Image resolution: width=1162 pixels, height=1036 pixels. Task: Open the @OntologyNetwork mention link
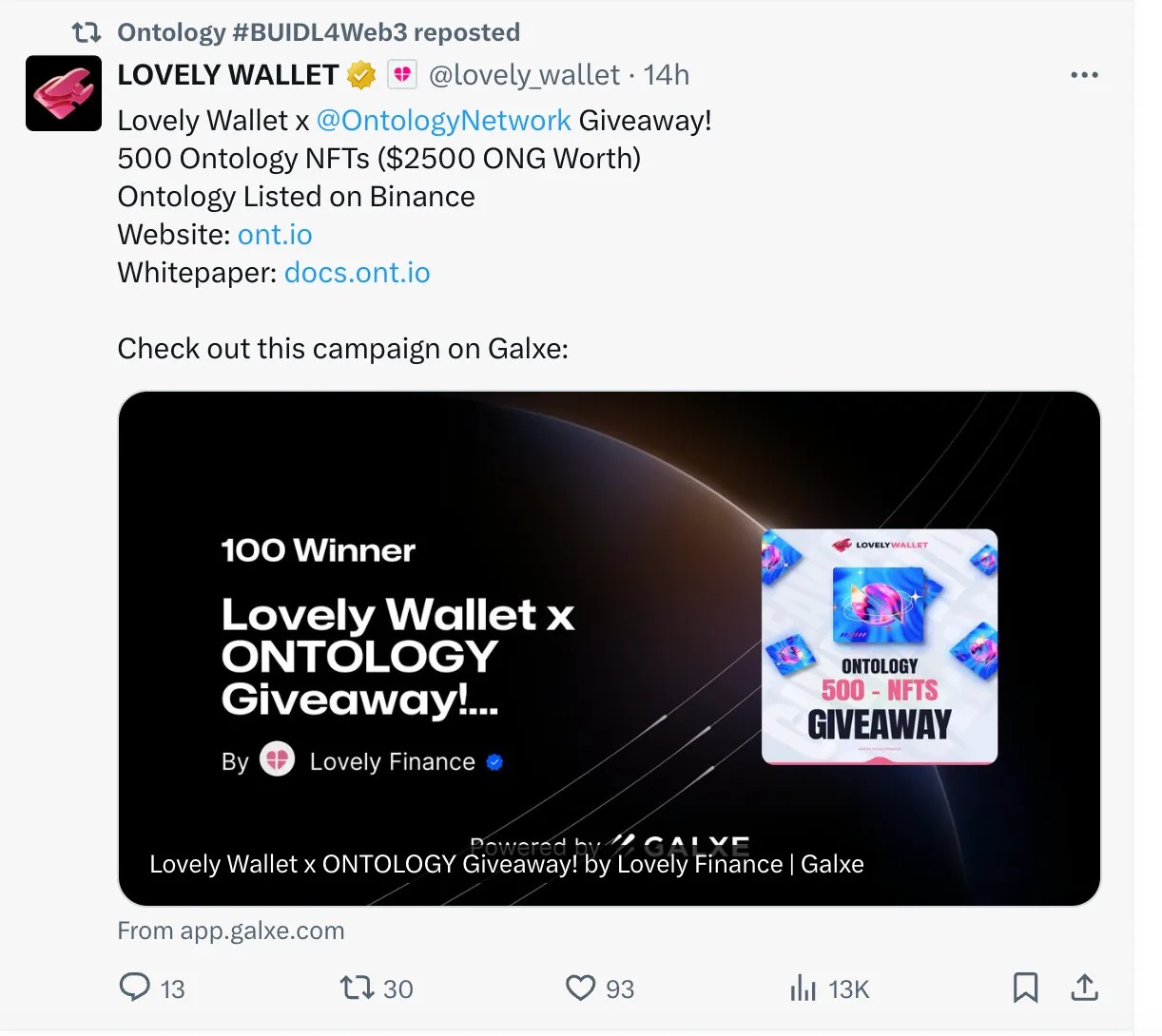tap(443, 121)
